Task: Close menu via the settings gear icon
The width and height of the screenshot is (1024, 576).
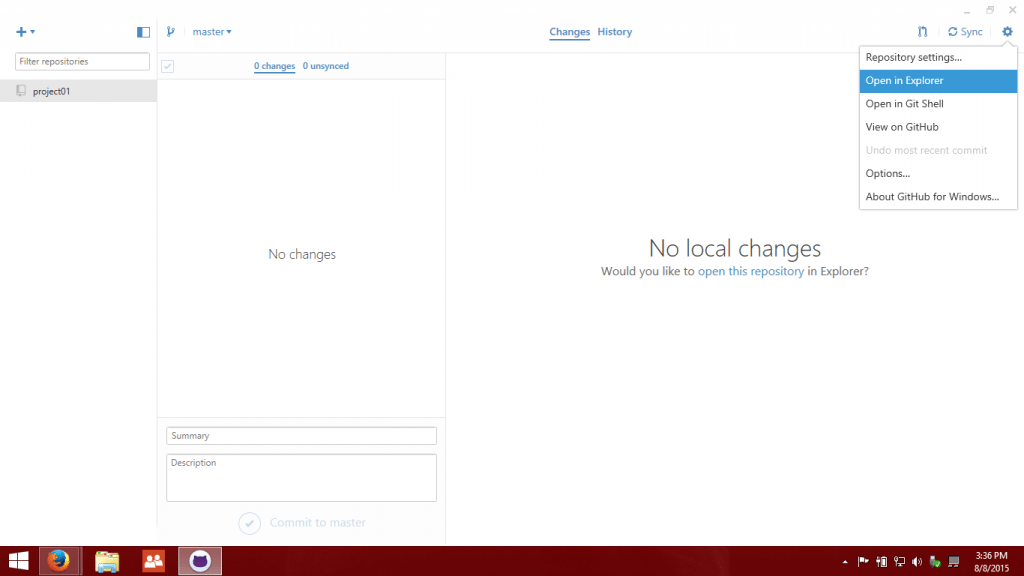Action: [x=1007, y=31]
